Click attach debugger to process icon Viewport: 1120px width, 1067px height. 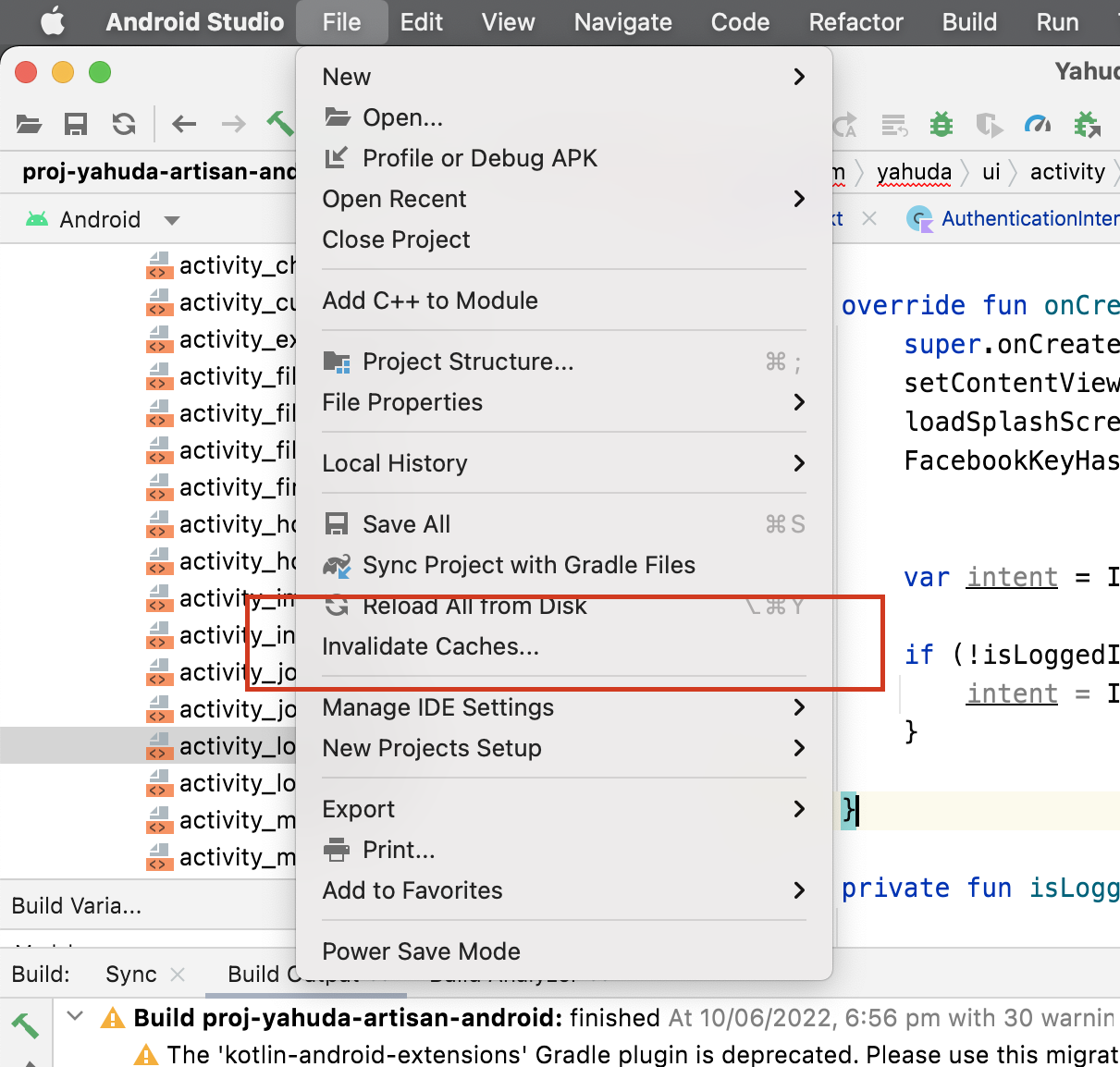(x=1087, y=124)
